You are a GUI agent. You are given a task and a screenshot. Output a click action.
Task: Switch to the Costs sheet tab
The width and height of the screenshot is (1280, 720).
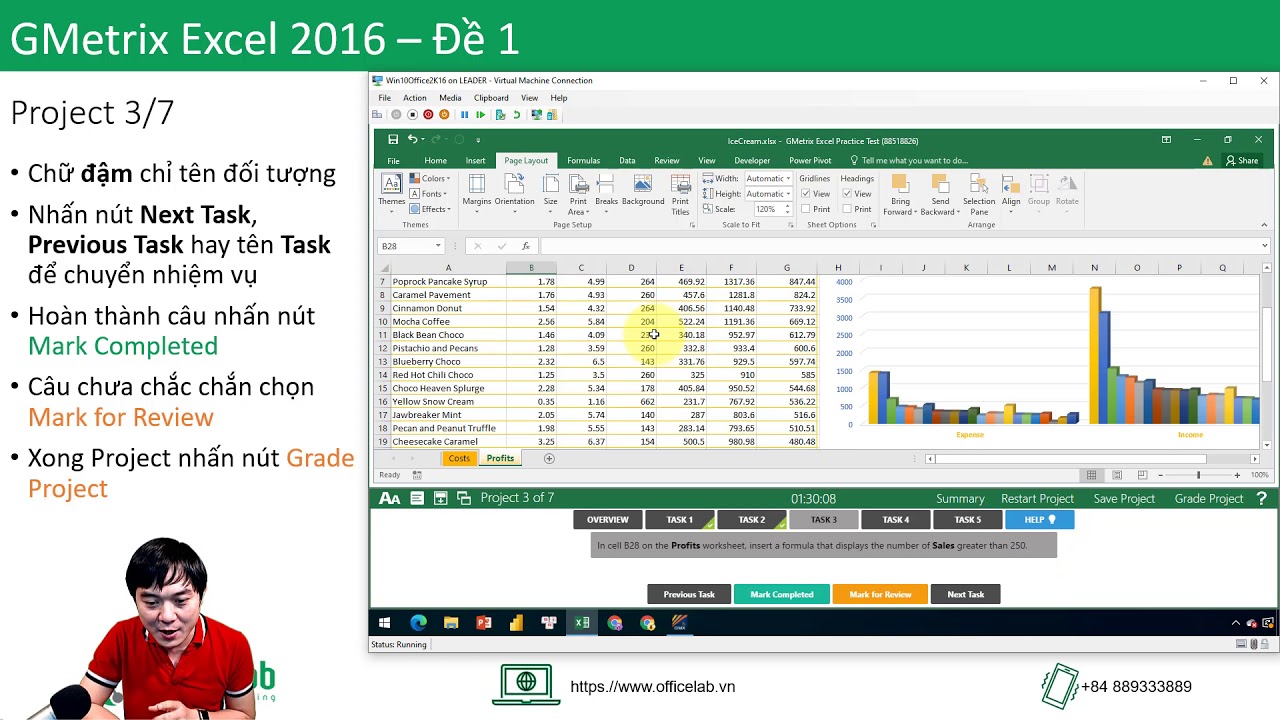pyautogui.click(x=459, y=458)
